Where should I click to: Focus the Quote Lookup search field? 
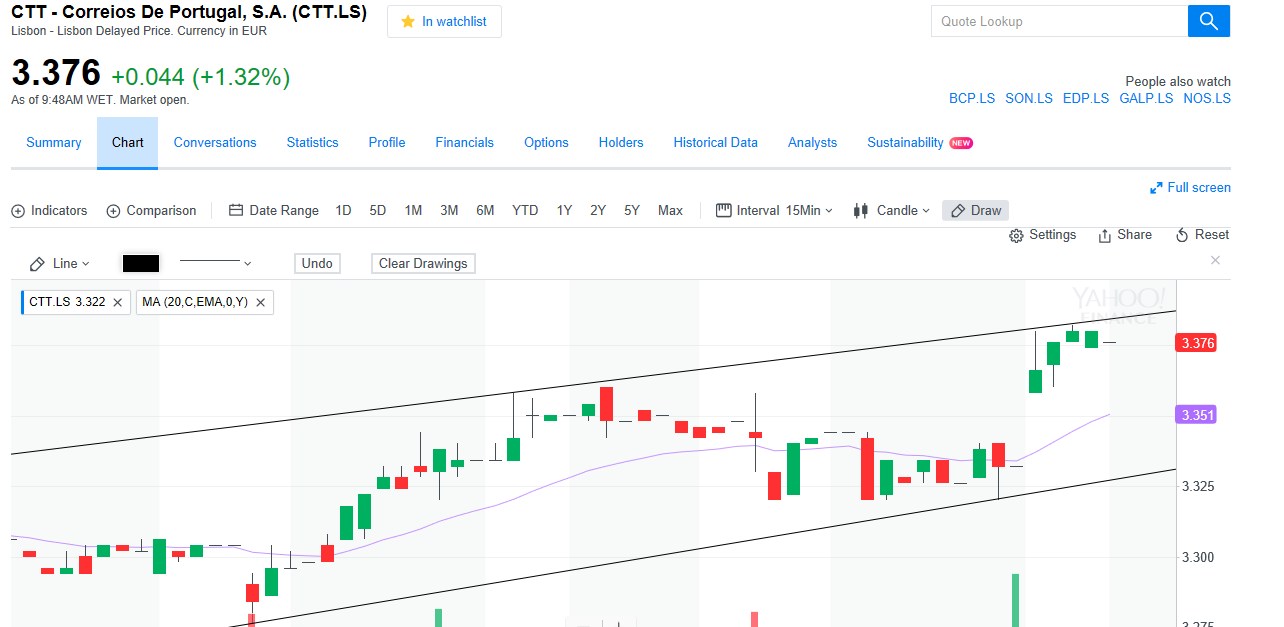1058,21
